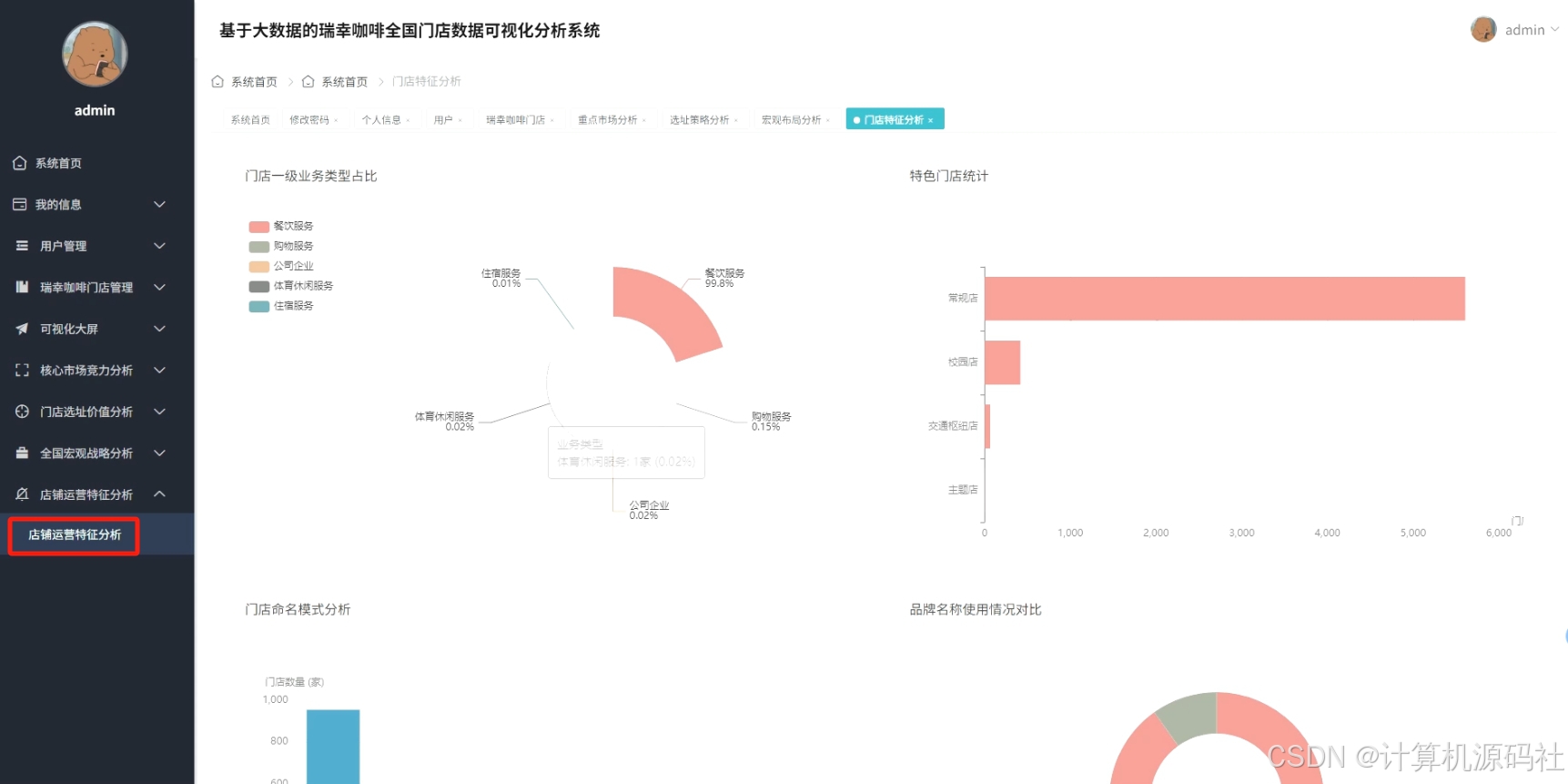
Task: Click the 餐饮服务 99.8% pie label
Action: pyautogui.click(x=724, y=278)
